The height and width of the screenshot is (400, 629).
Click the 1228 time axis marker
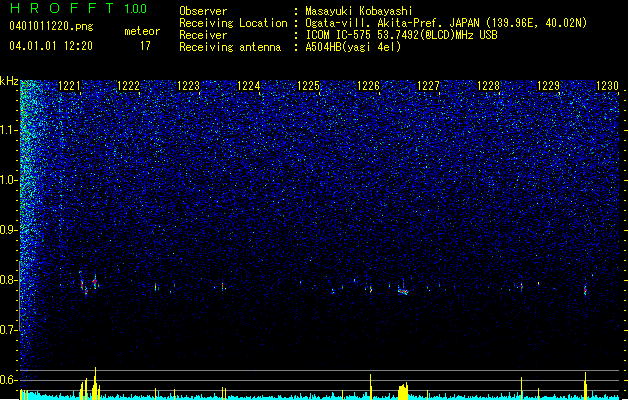coord(488,86)
